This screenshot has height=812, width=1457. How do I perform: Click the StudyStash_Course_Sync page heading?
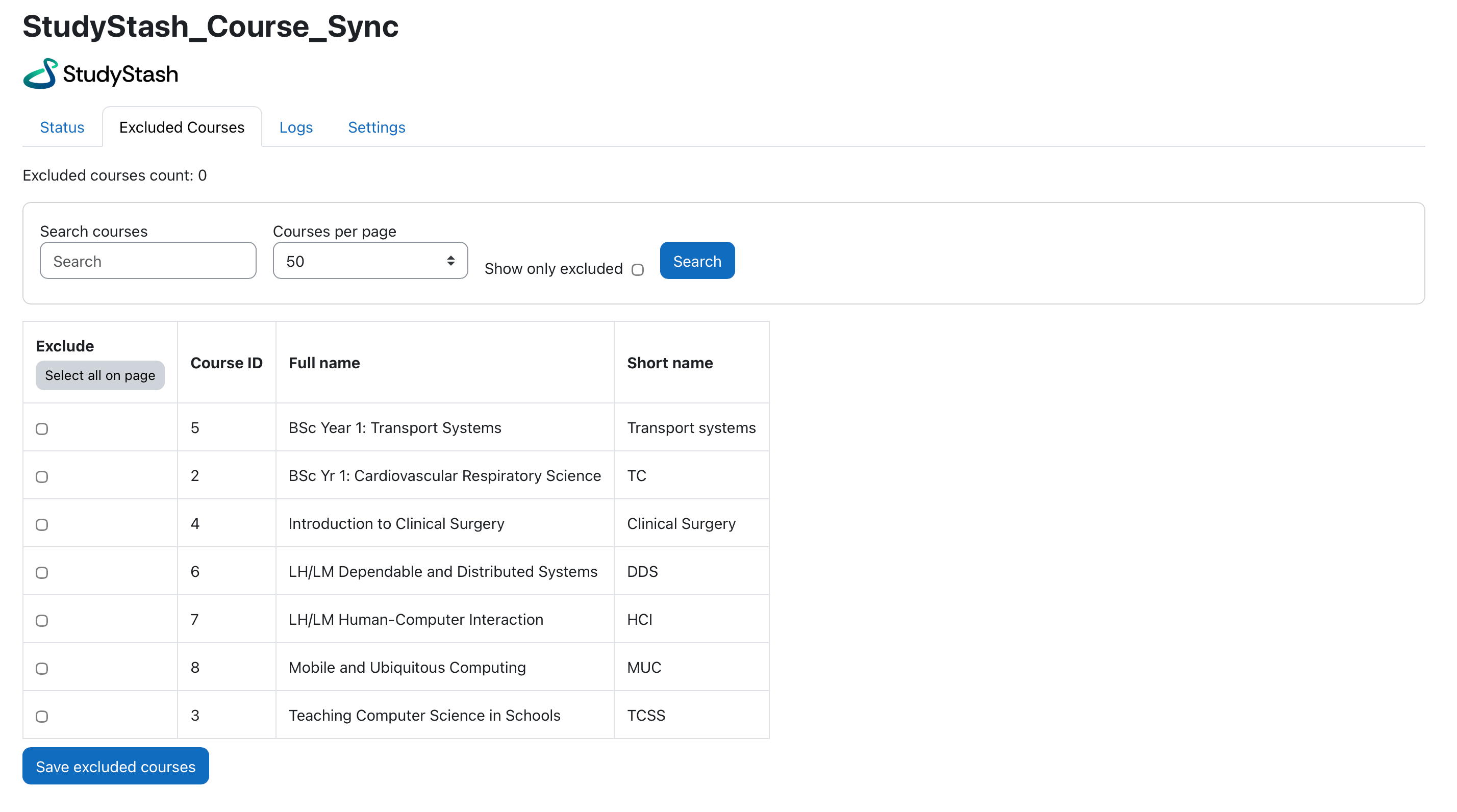click(210, 27)
